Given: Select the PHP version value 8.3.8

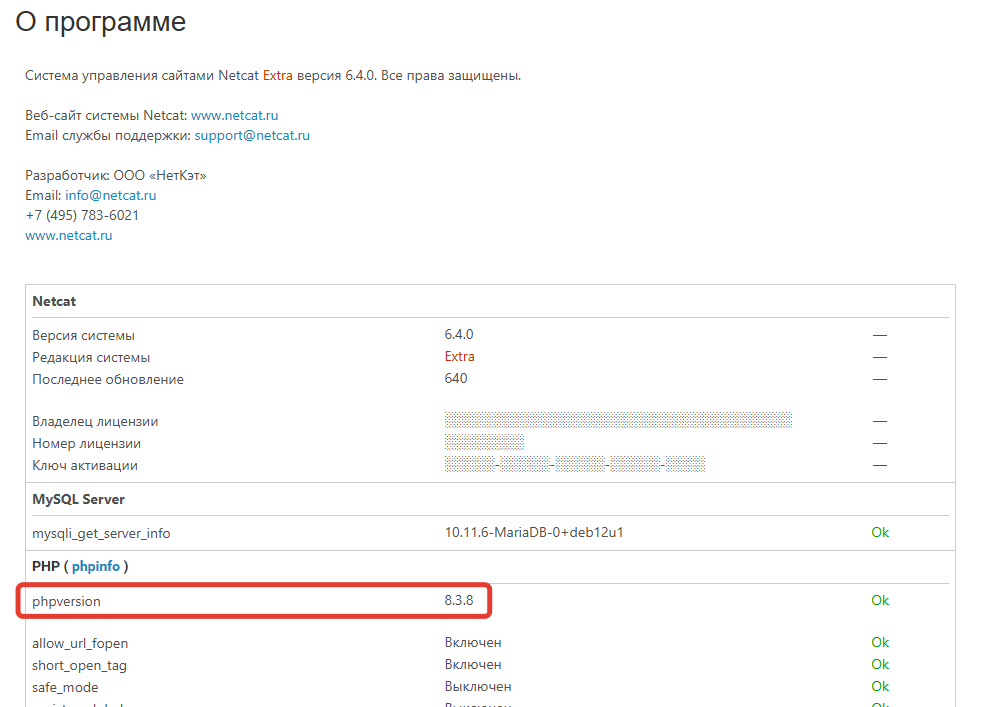Looking at the screenshot, I should pyautogui.click(x=459, y=600).
